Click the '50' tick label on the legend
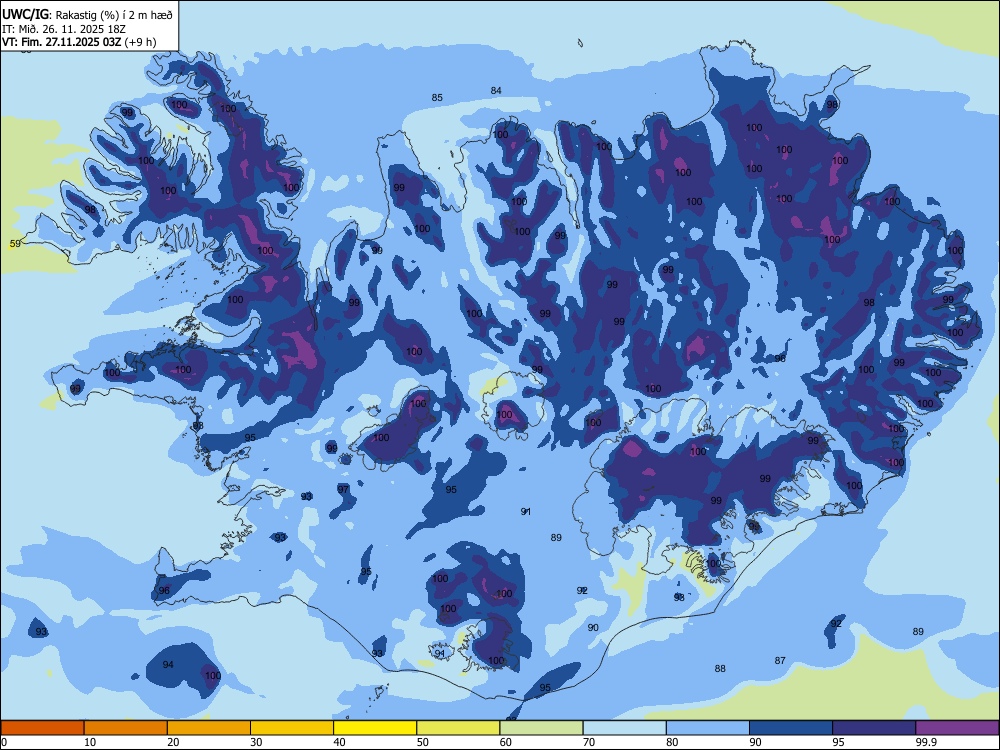This screenshot has height=750, width=1000. [423, 742]
